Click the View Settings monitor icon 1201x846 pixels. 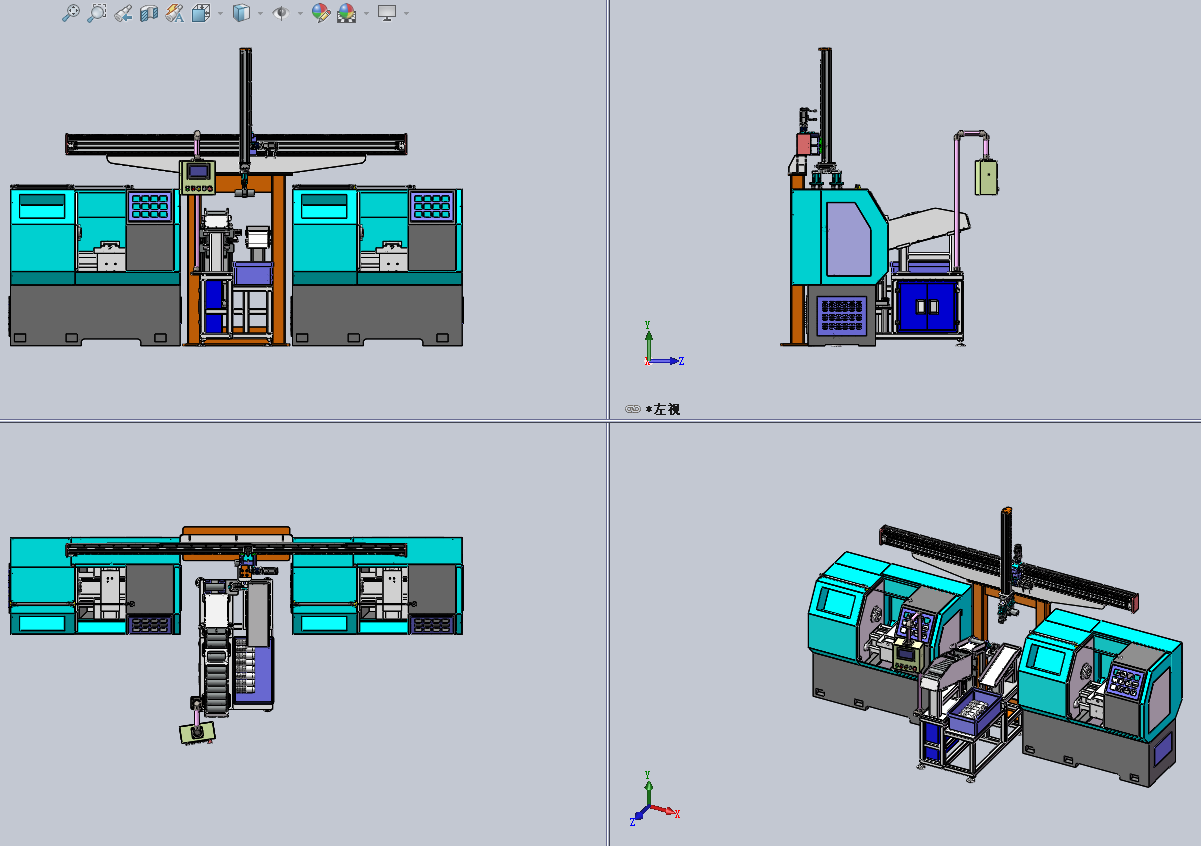(x=387, y=13)
